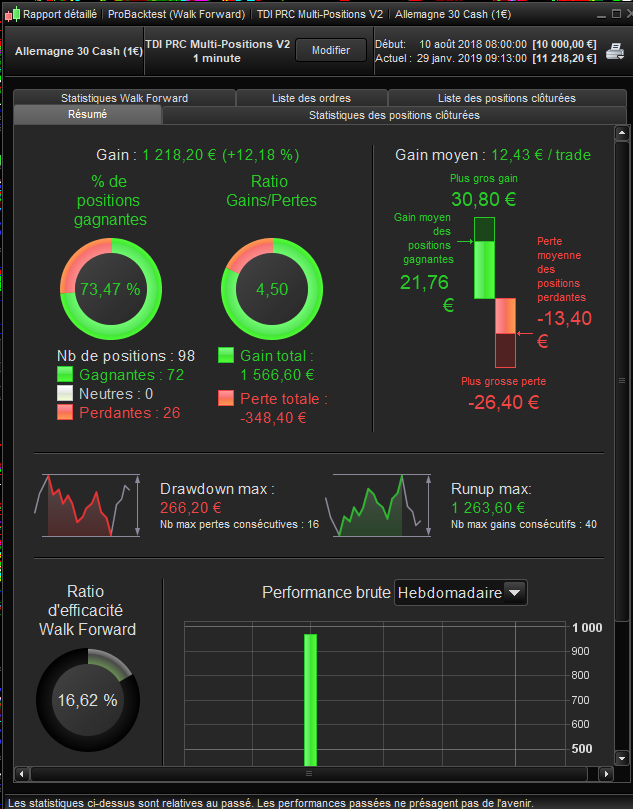The height and width of the screenshot is (809, 633).
Task: Click the '-13,40' average loss value
Action: 564,318
